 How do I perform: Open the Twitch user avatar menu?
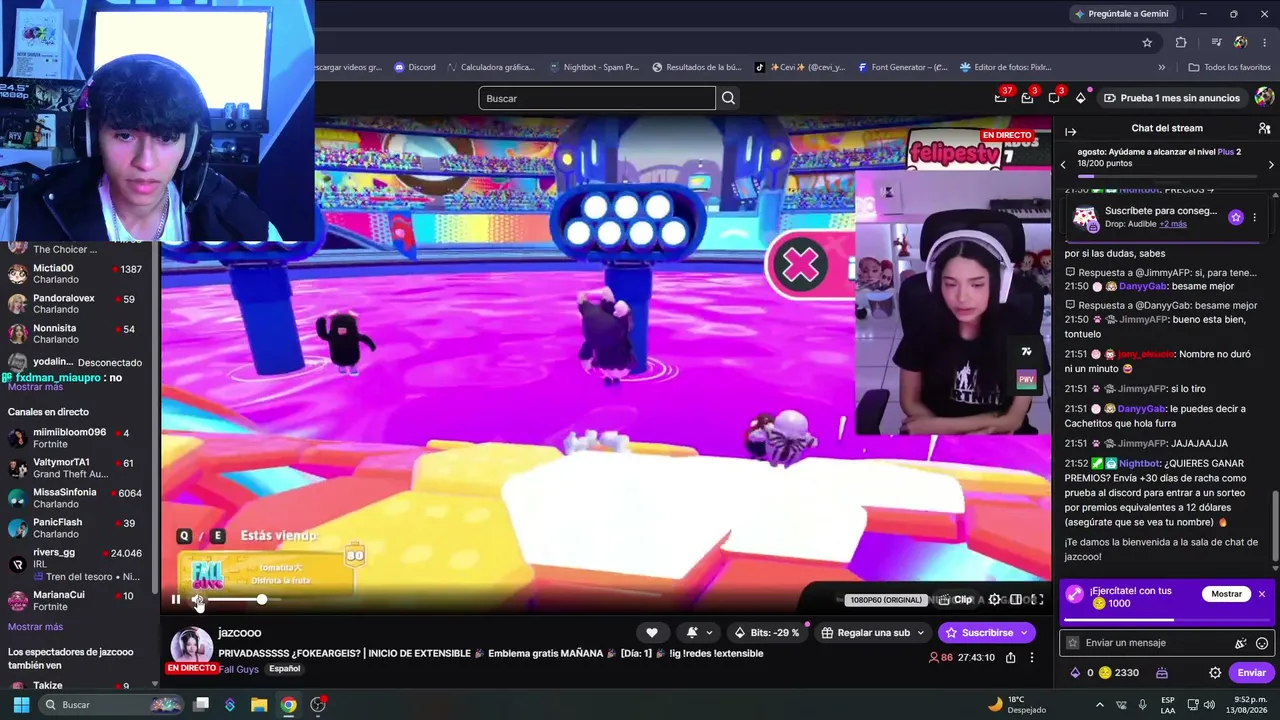point(1264,98)
